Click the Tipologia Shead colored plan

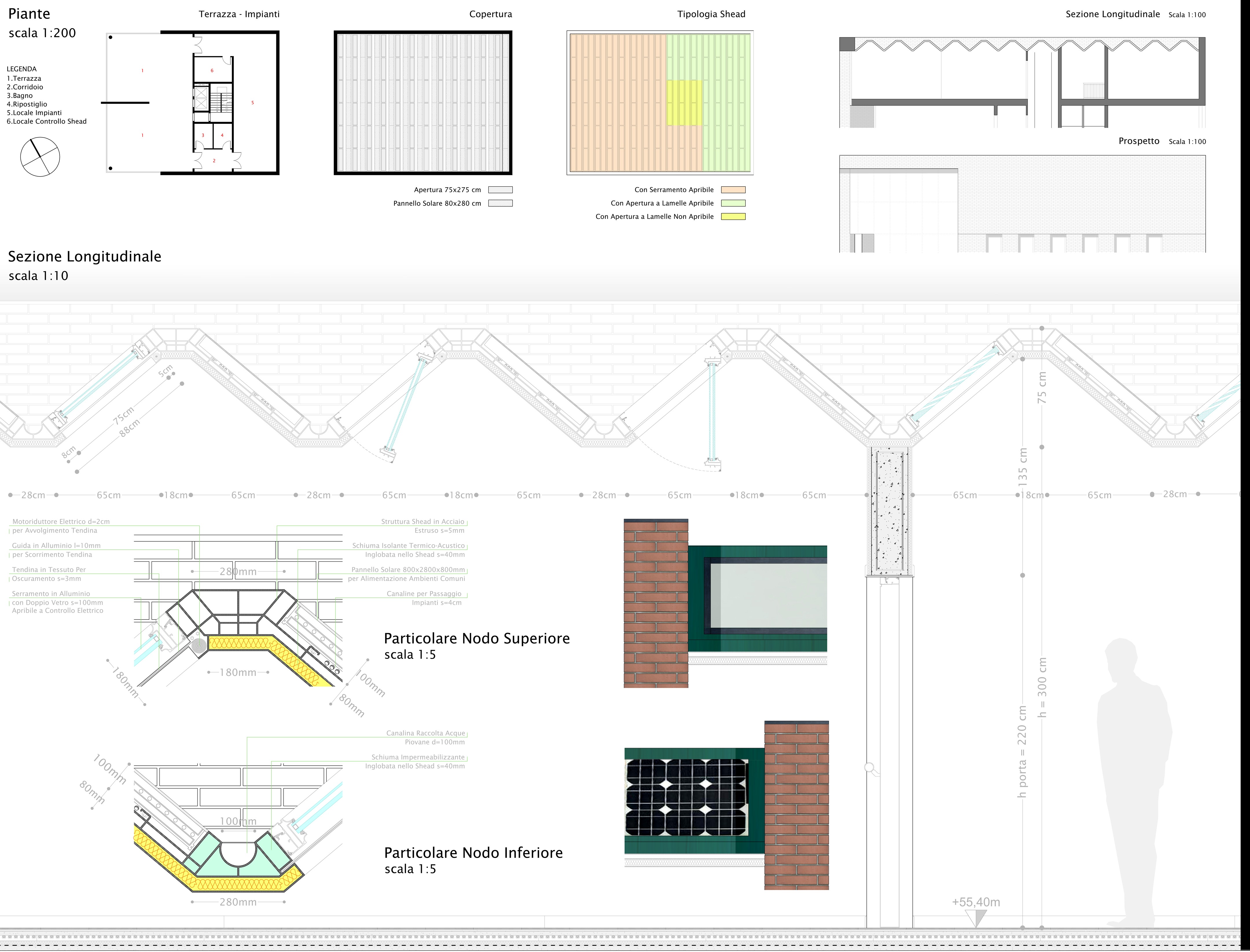coord(659,102)
